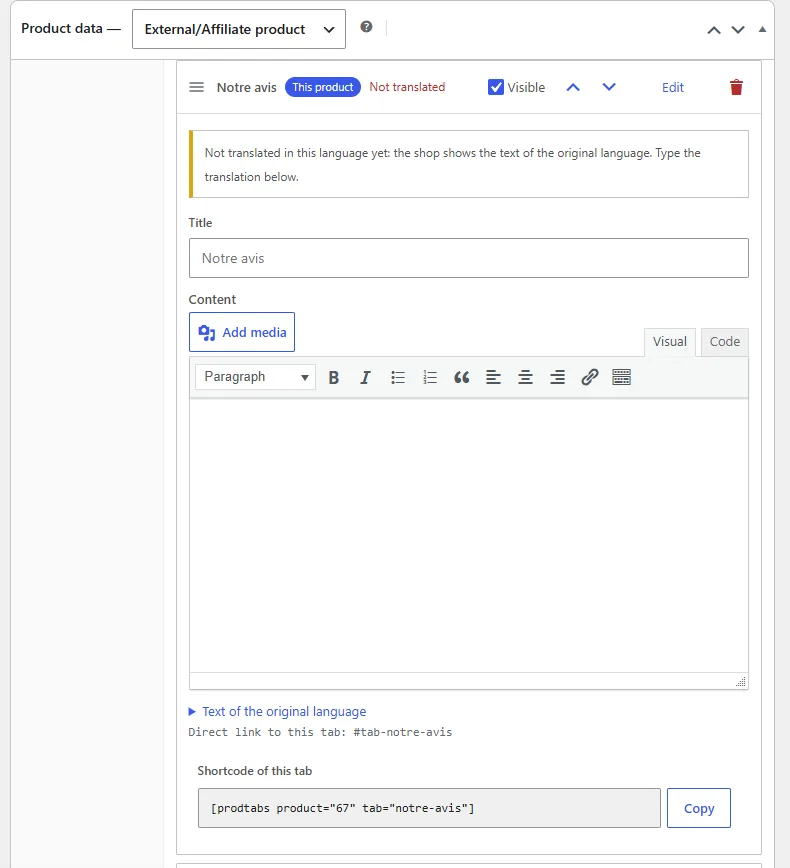Insert a numbered list

coord(430,378)
